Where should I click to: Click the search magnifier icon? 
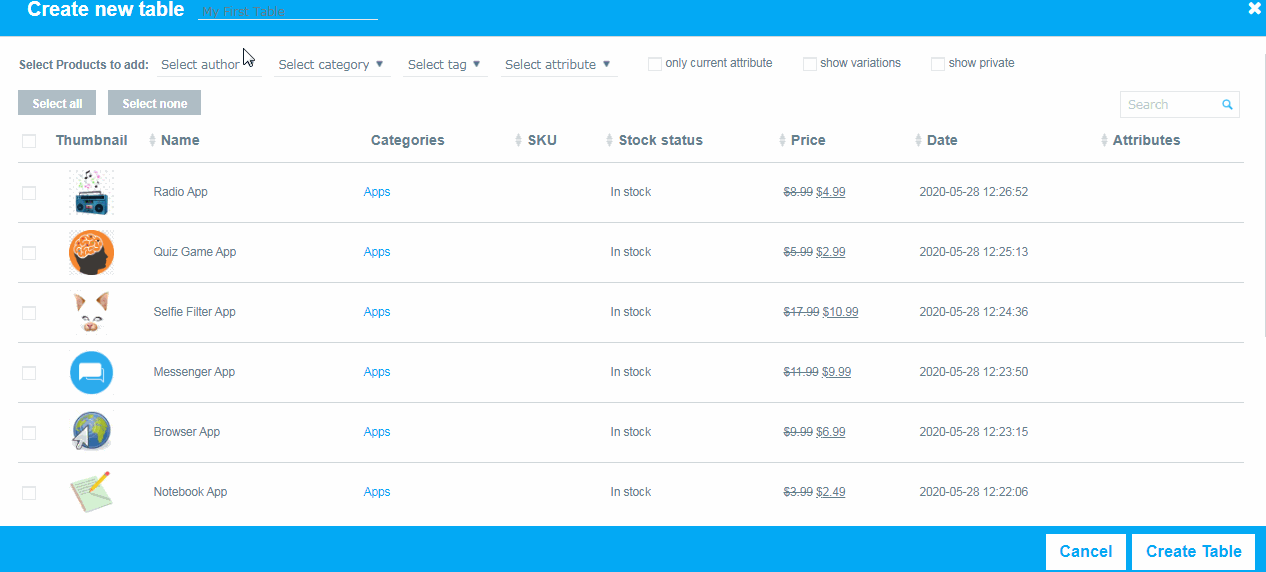click(x=1227, y=104)
